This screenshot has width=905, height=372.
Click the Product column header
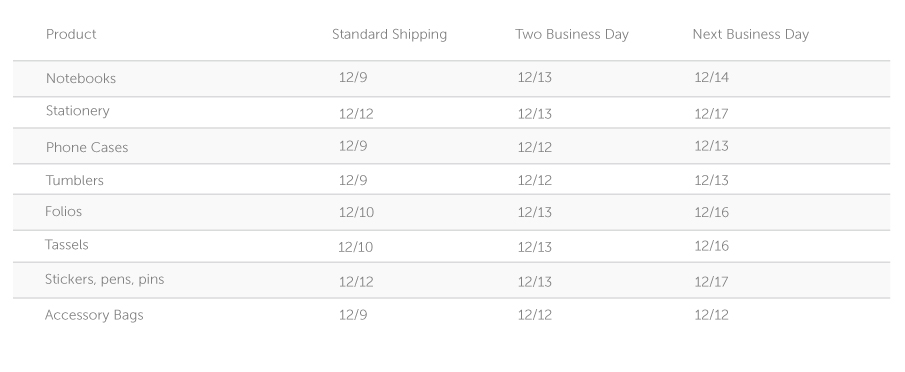tap(71, 35)
